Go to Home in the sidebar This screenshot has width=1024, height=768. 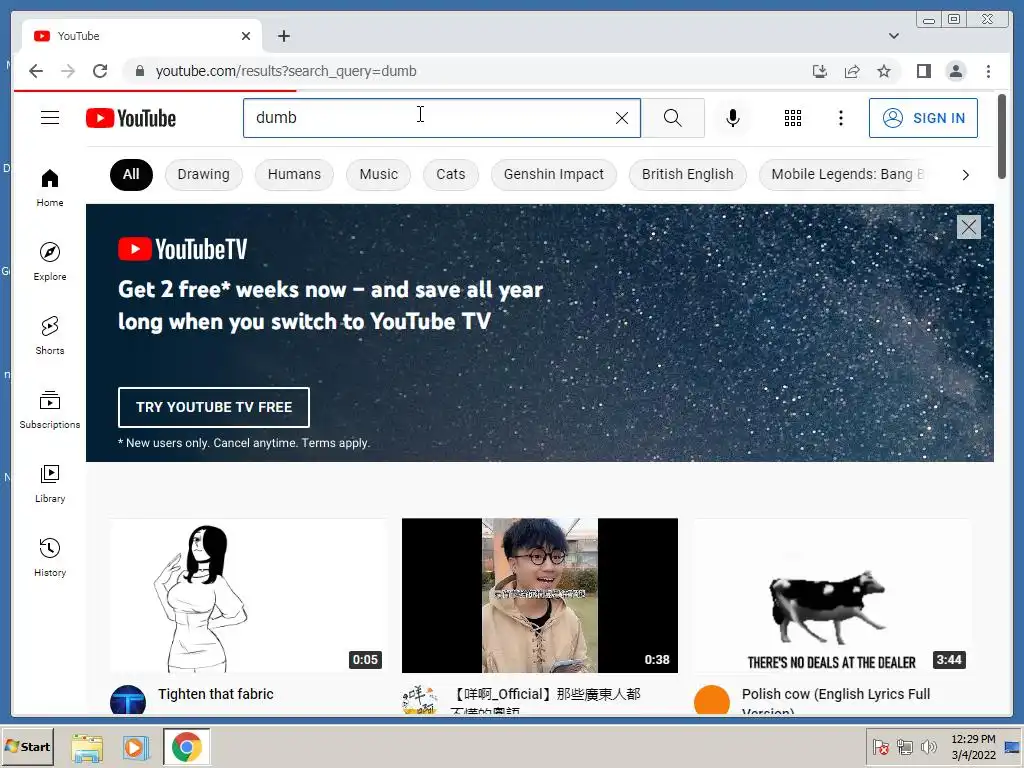click(50, 188)
